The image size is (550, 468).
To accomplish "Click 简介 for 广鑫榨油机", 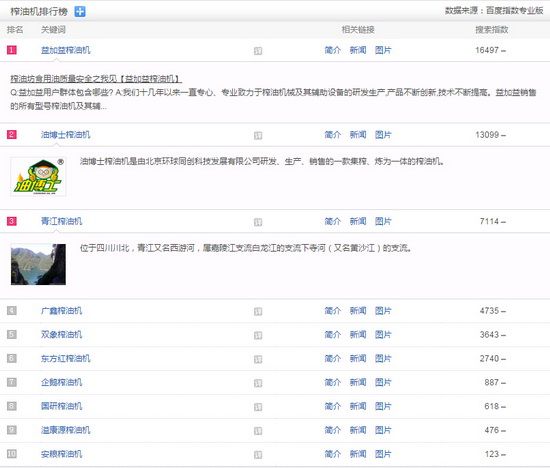I will [333, 311].
